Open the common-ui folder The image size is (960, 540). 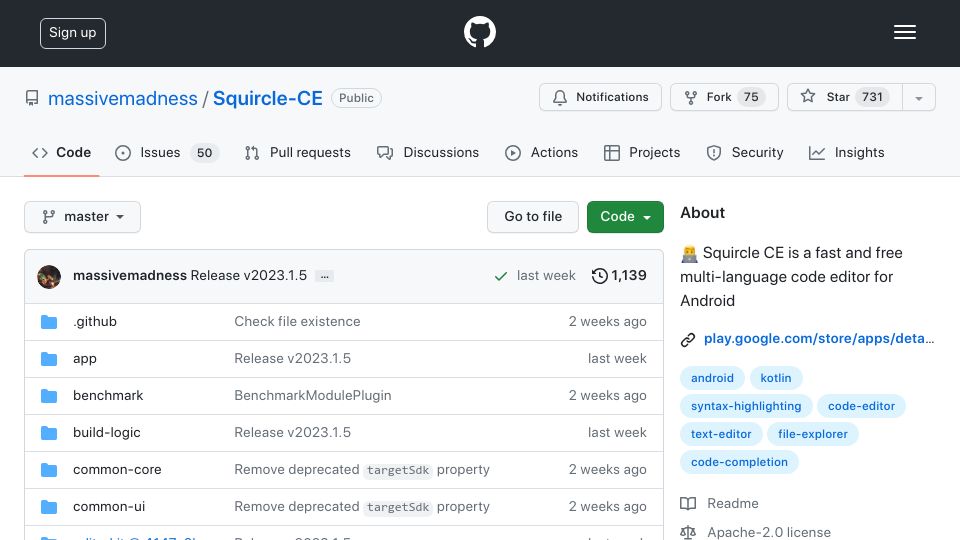pyautogui.click(x=109, y=507)
